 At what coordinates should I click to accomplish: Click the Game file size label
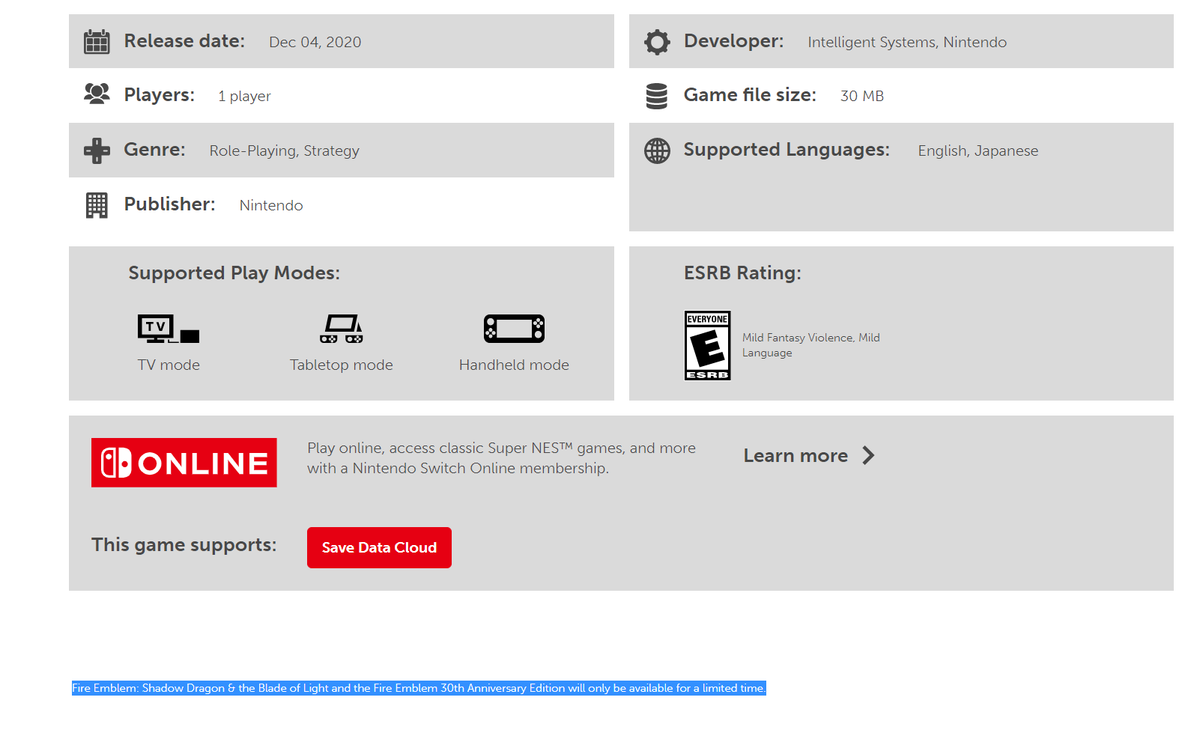[750, 95]
